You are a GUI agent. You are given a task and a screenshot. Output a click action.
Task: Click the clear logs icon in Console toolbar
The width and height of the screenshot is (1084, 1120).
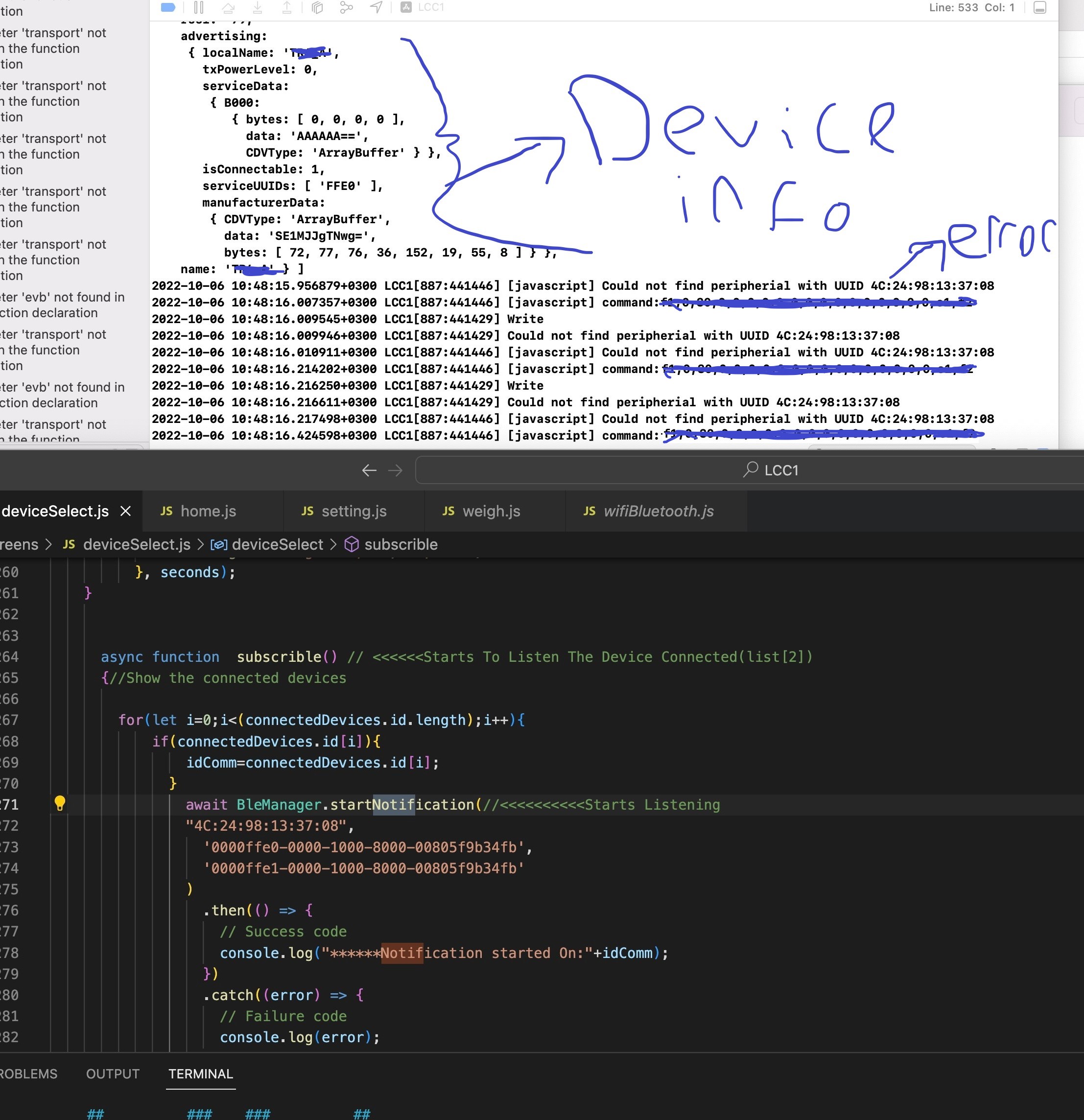(229, 8)
